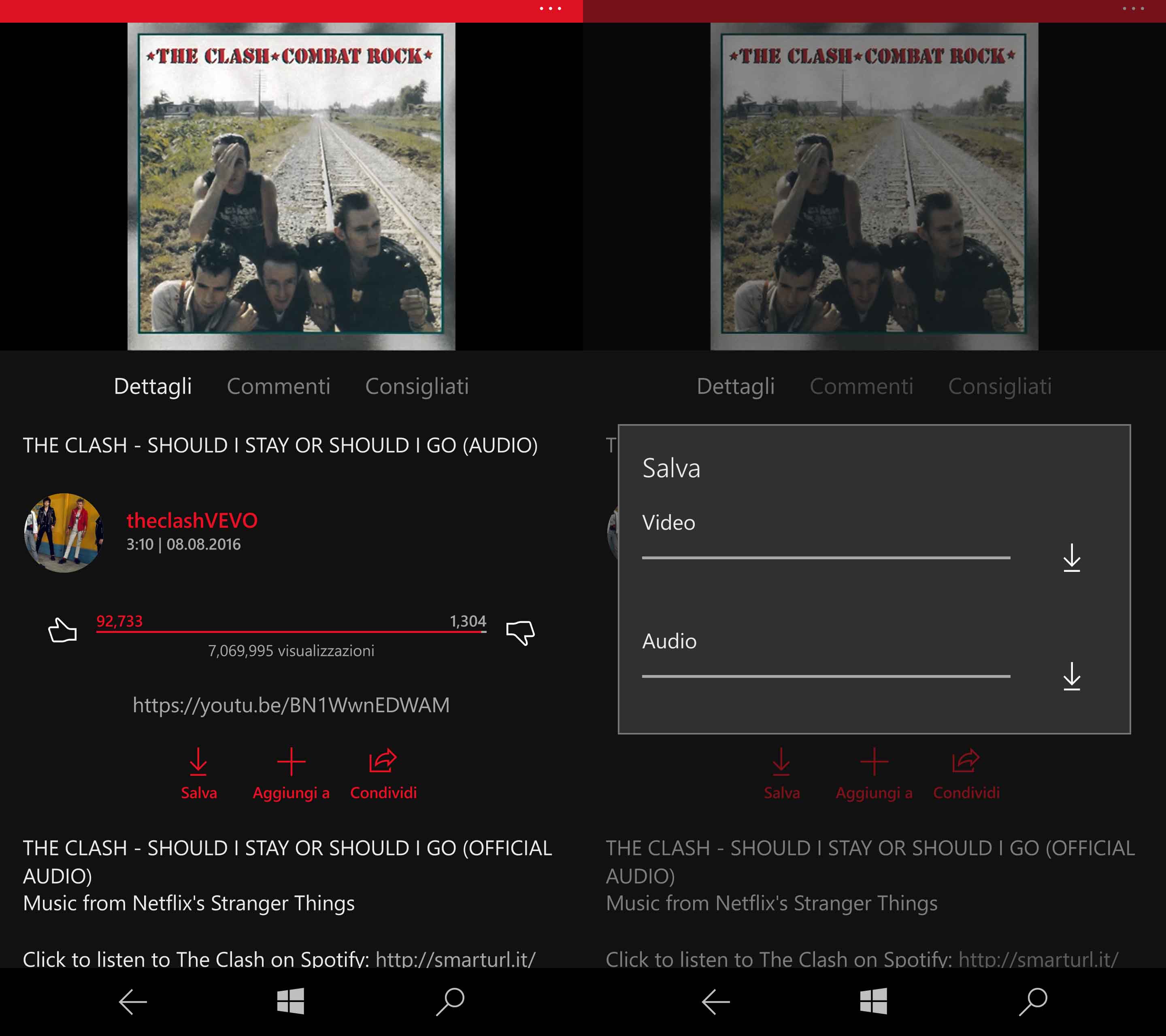The height and width of the screenshot is (1036, 1166).
Task: Tap Condividi share icon on left screen
Action: click(x=383, y=760)
